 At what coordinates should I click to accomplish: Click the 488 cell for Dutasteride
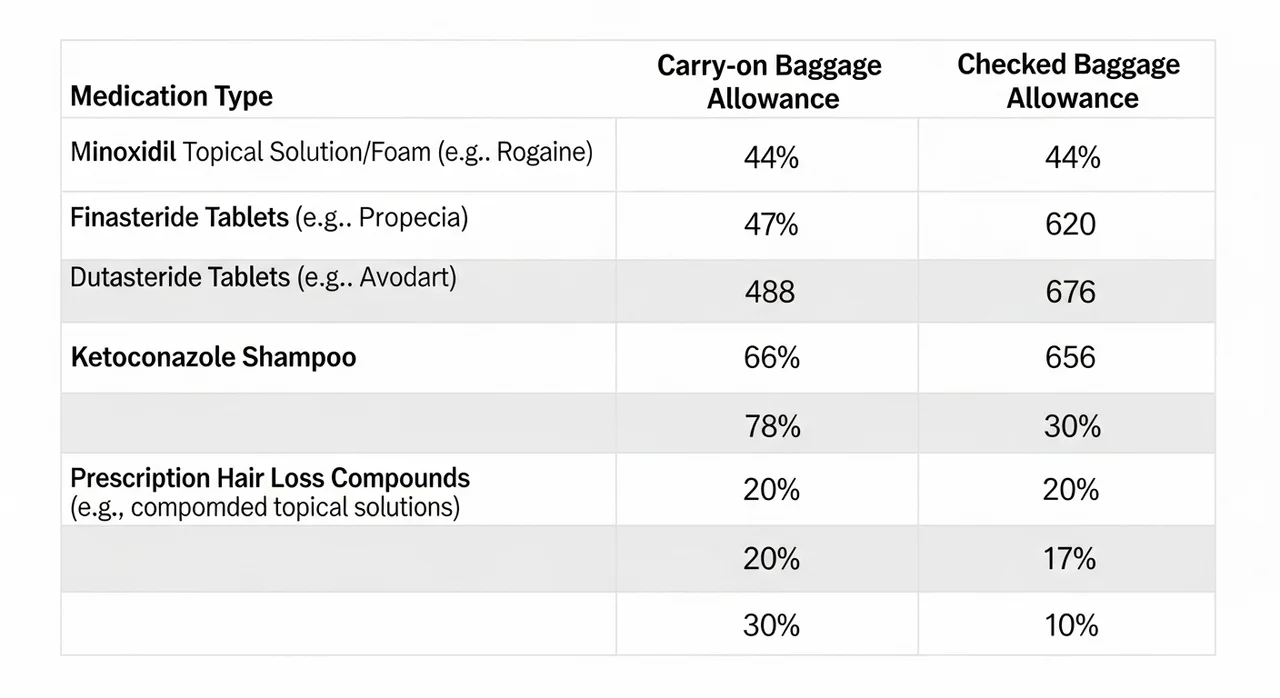pyautogui.click(x=770, y=292)
